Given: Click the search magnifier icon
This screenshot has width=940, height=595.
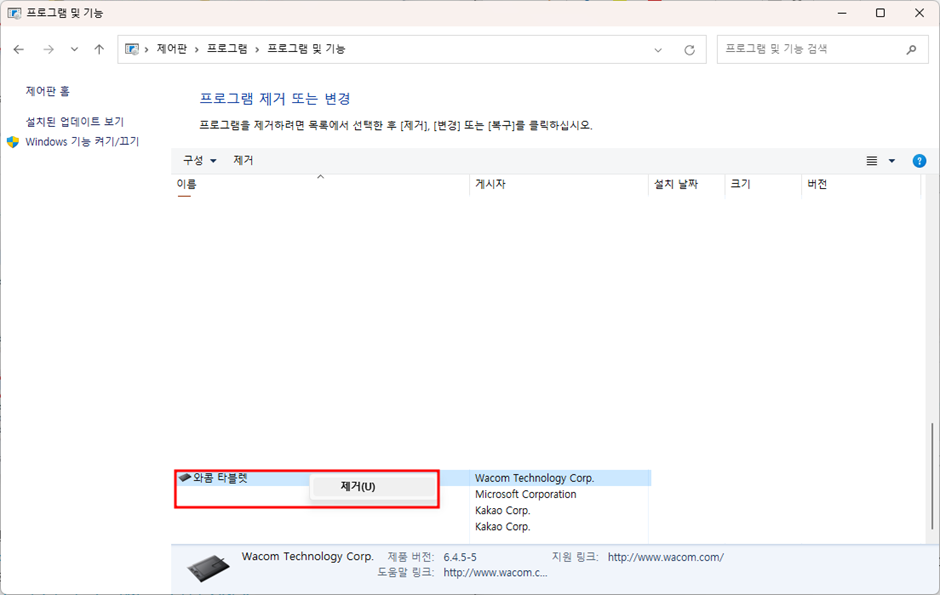Looking at the screenshot, I should tap(911, 50).
